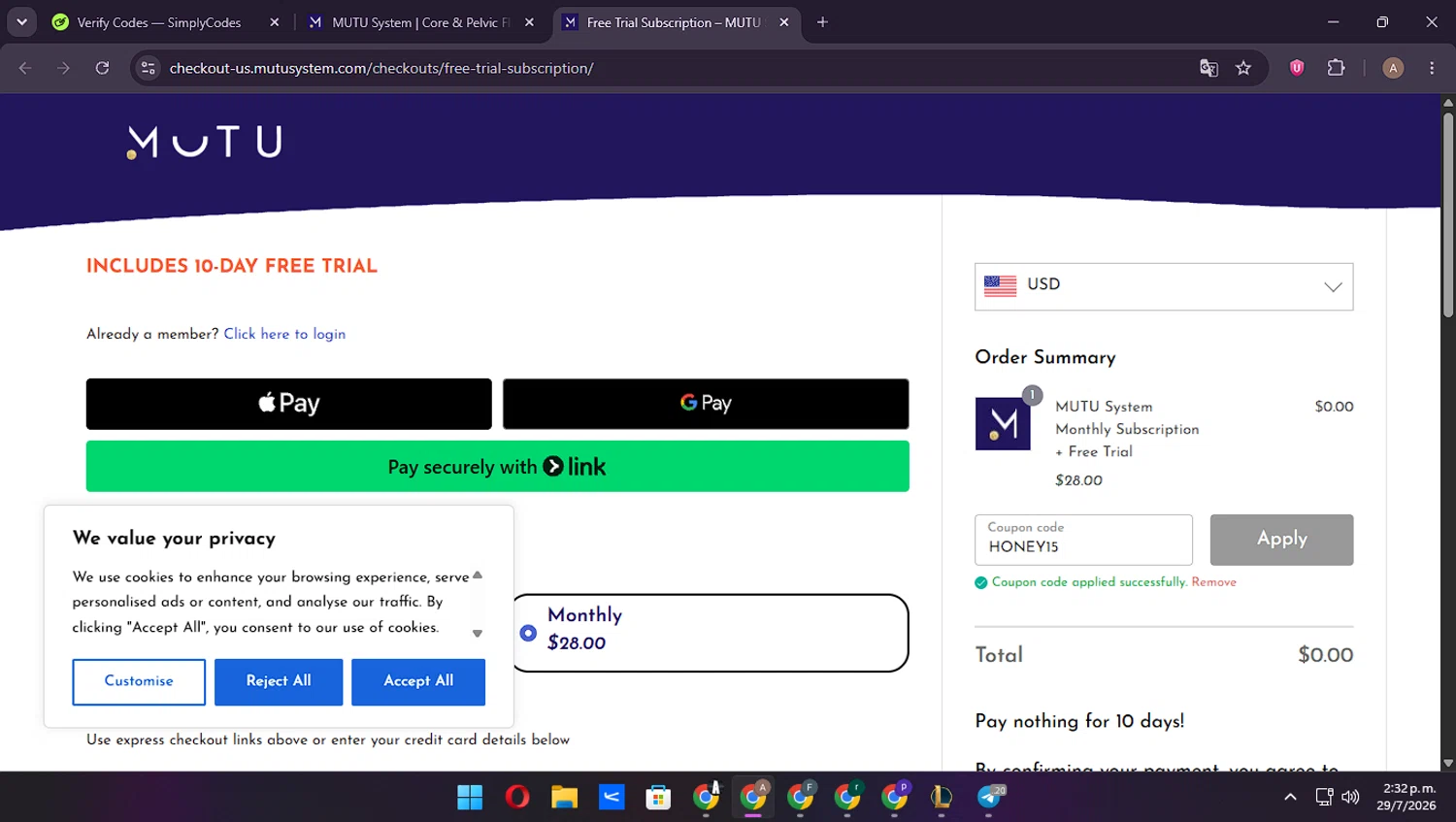The width and height of the screenshot is (1456, 822).
Task: Click the page's vertical scrollbar thumb
Action: (x=1448, y=215)
